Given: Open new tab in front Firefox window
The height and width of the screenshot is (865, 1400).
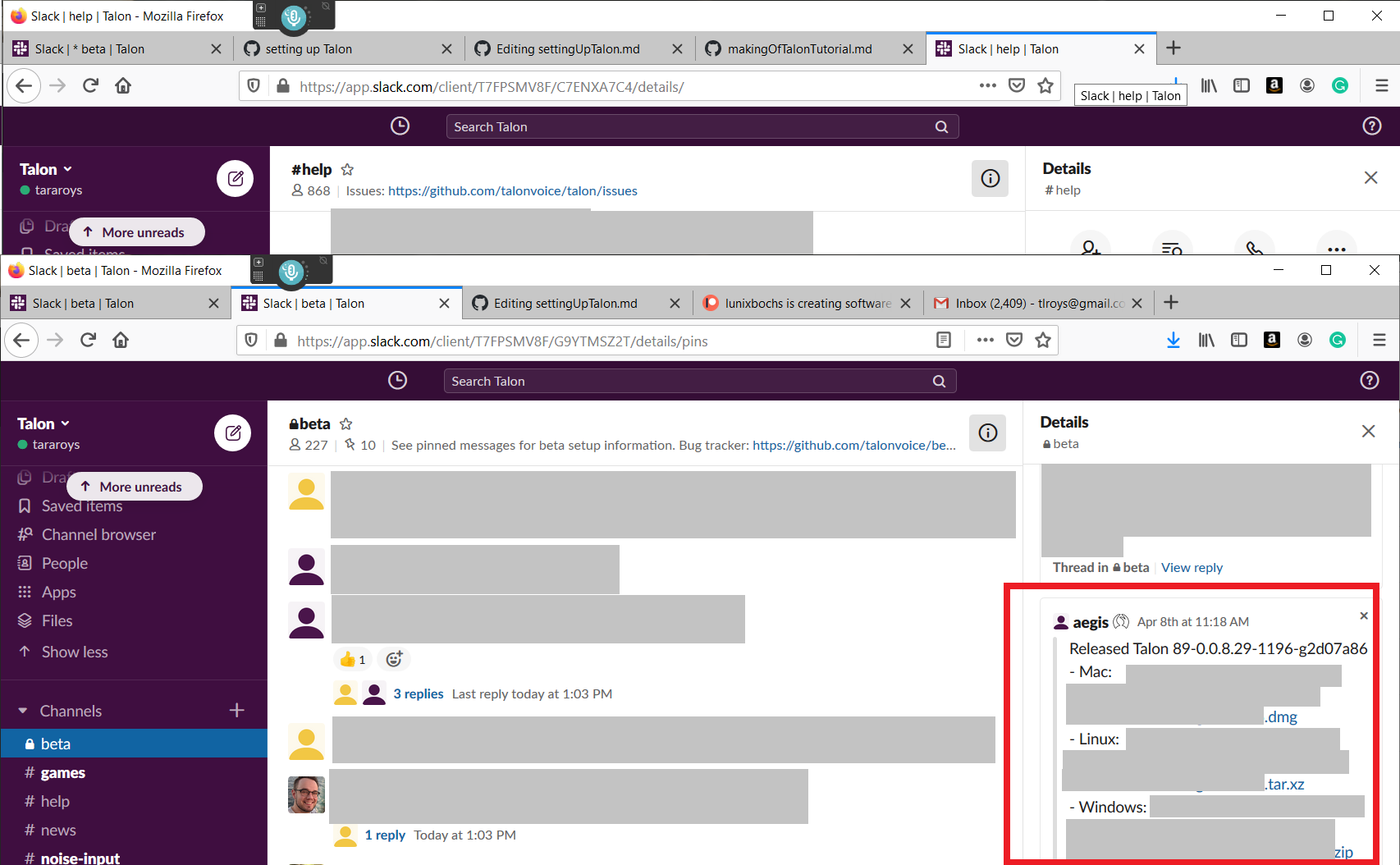Looking at the screenshot, I should pyautogui.click(x=1171, y=302).
